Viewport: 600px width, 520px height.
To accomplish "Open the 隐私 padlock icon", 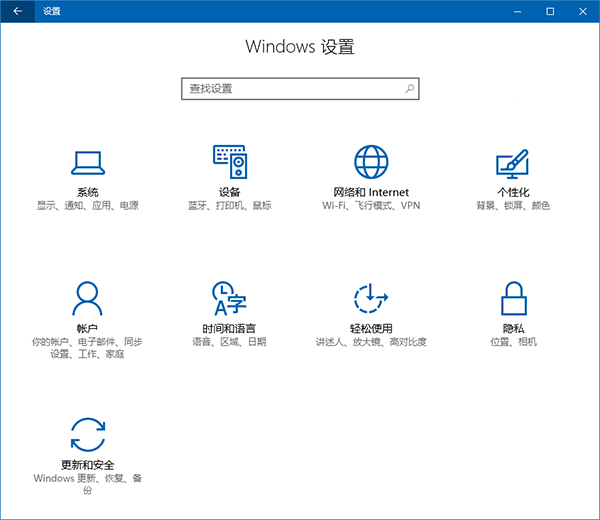I will pos(514,298).
